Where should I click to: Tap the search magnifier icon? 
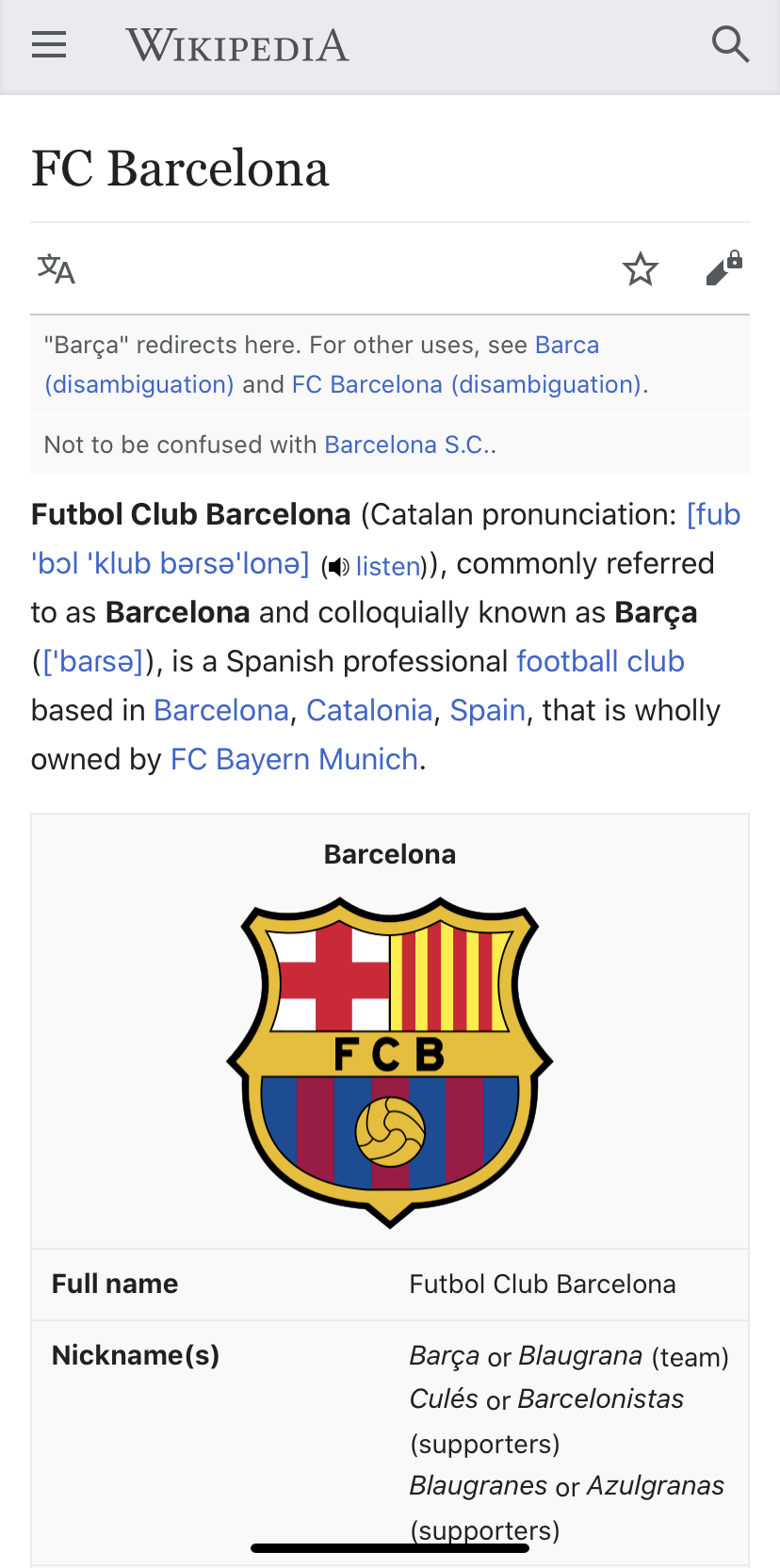pos(730,44)
